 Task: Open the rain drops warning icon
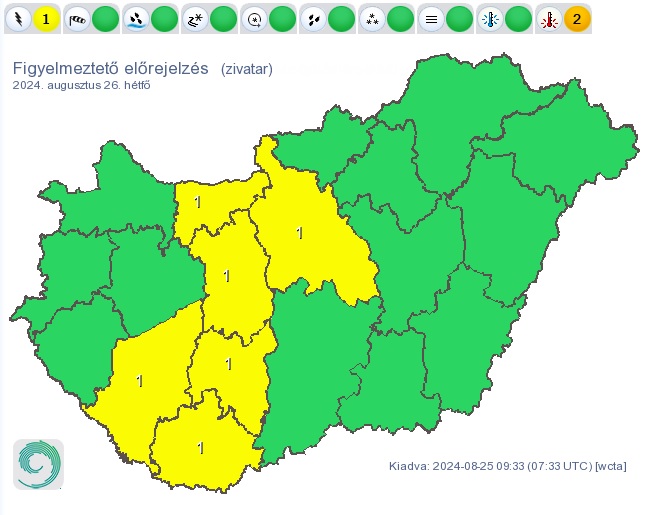tap(314, 18)
